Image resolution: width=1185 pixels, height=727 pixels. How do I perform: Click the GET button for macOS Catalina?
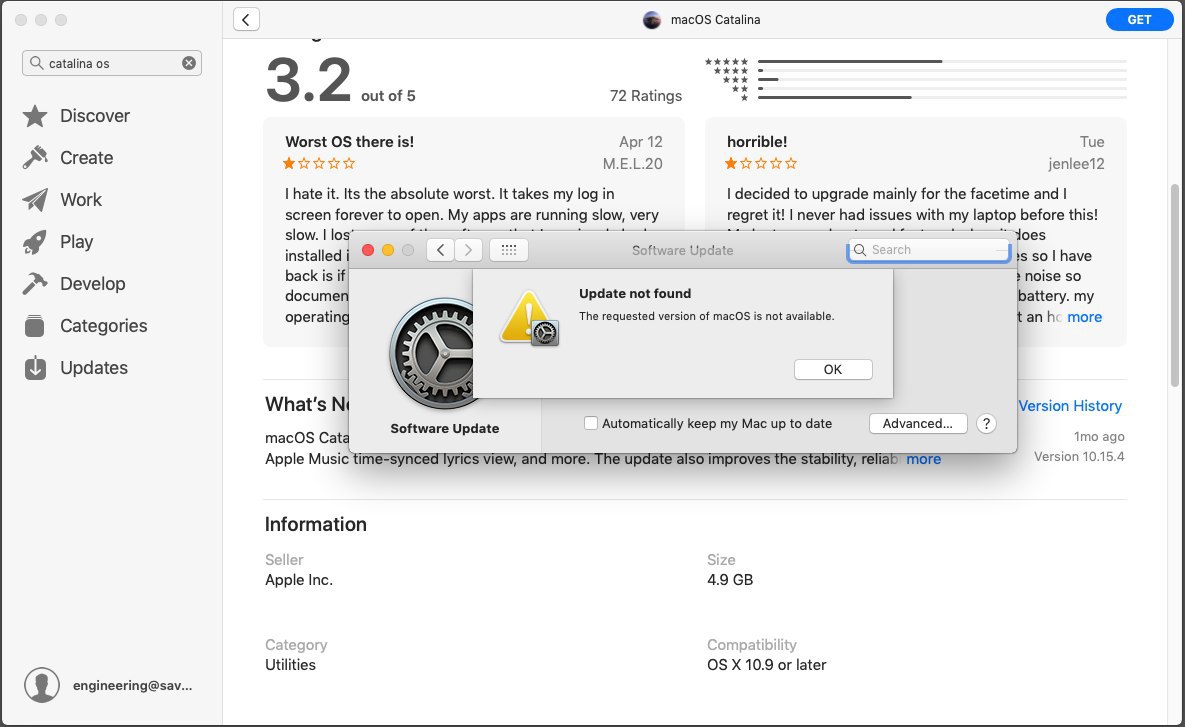click(x=1139, y=20)
